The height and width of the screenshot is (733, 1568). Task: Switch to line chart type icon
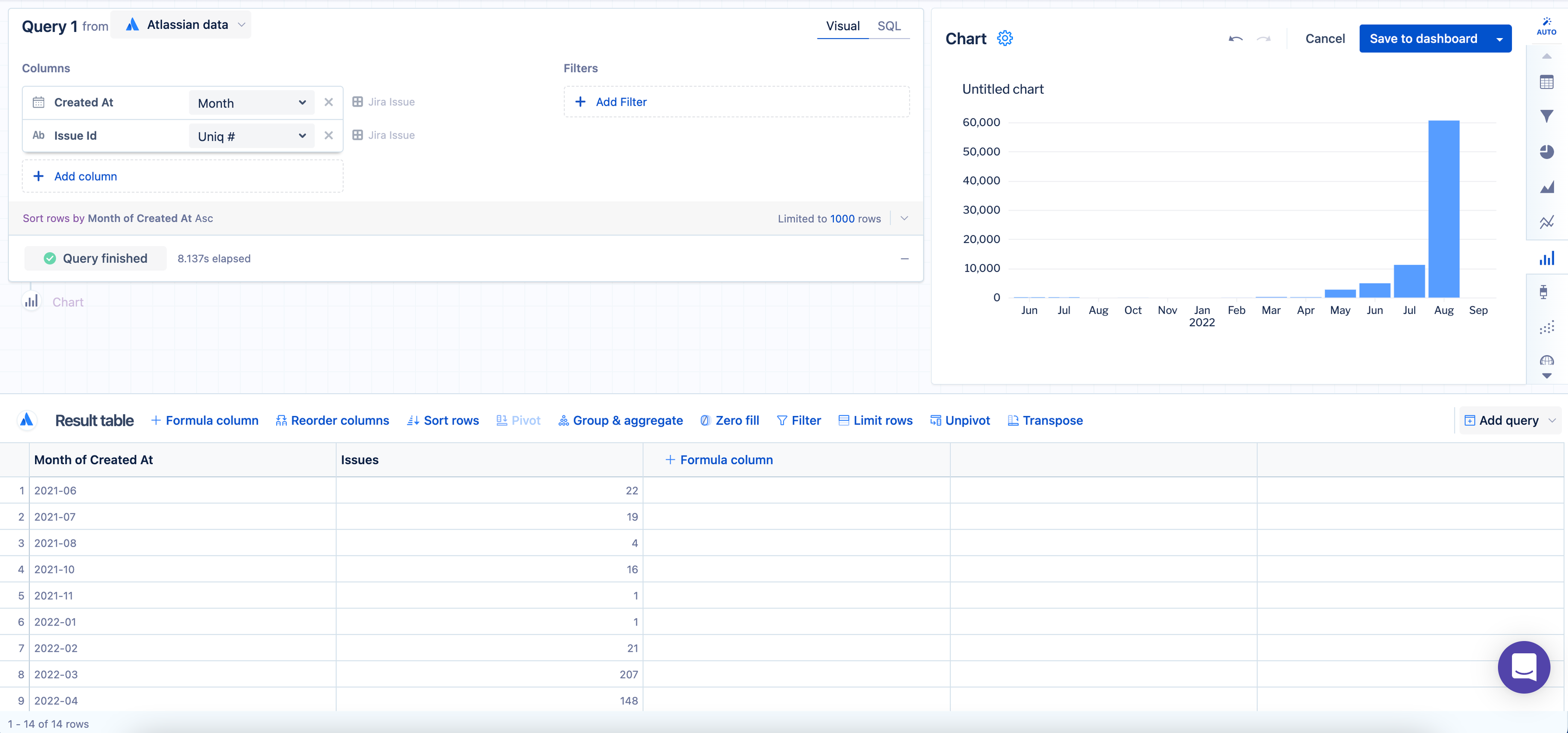(1546, 222)
